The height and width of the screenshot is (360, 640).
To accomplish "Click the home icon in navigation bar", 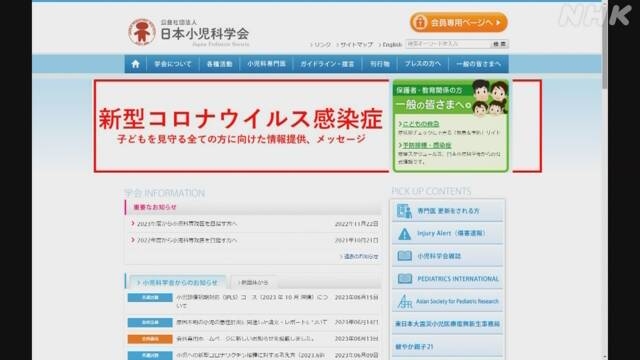I will (x=136, y=64).
